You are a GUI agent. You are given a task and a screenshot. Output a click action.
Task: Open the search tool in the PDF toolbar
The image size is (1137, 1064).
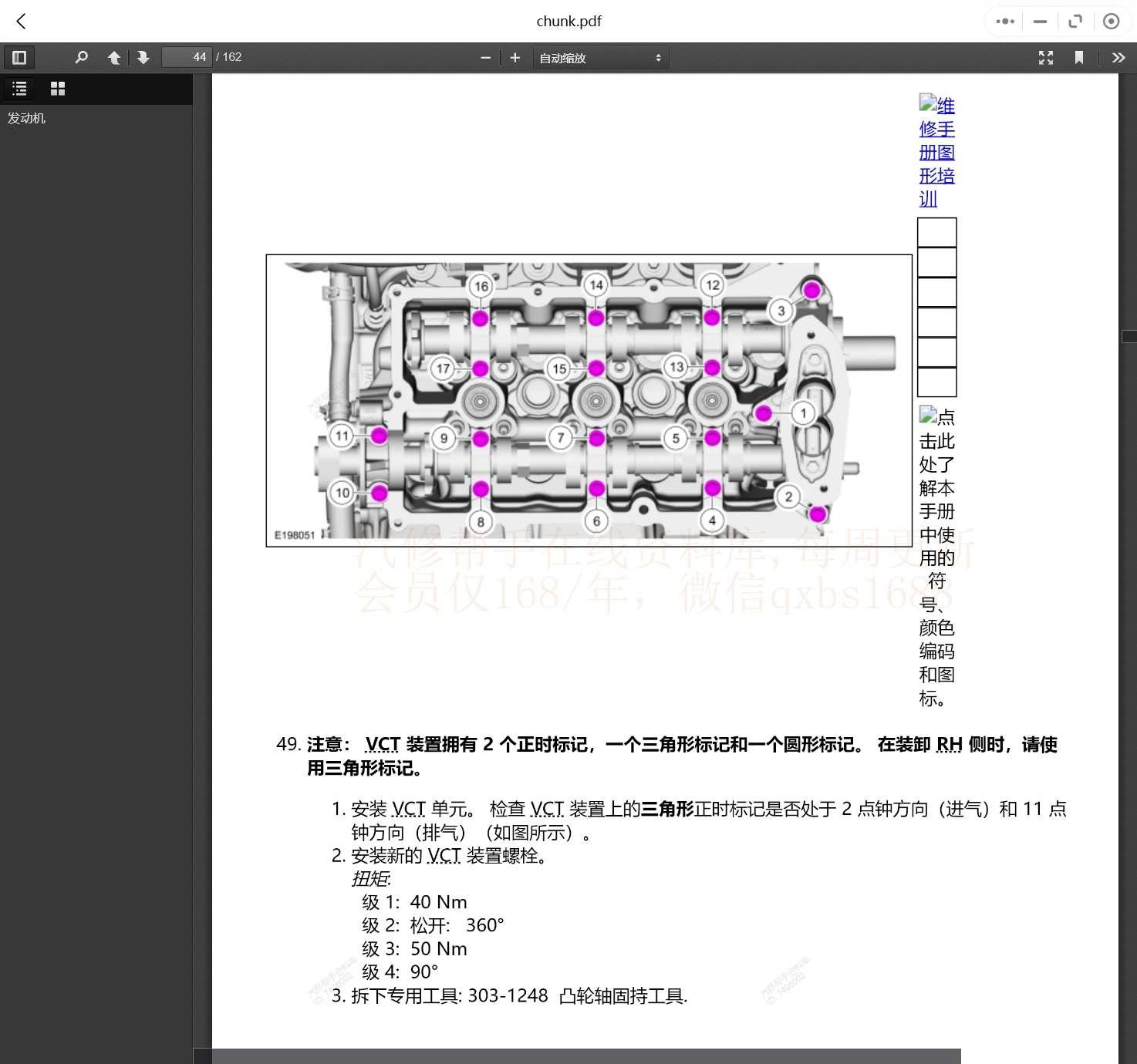(x=82, y=57)
